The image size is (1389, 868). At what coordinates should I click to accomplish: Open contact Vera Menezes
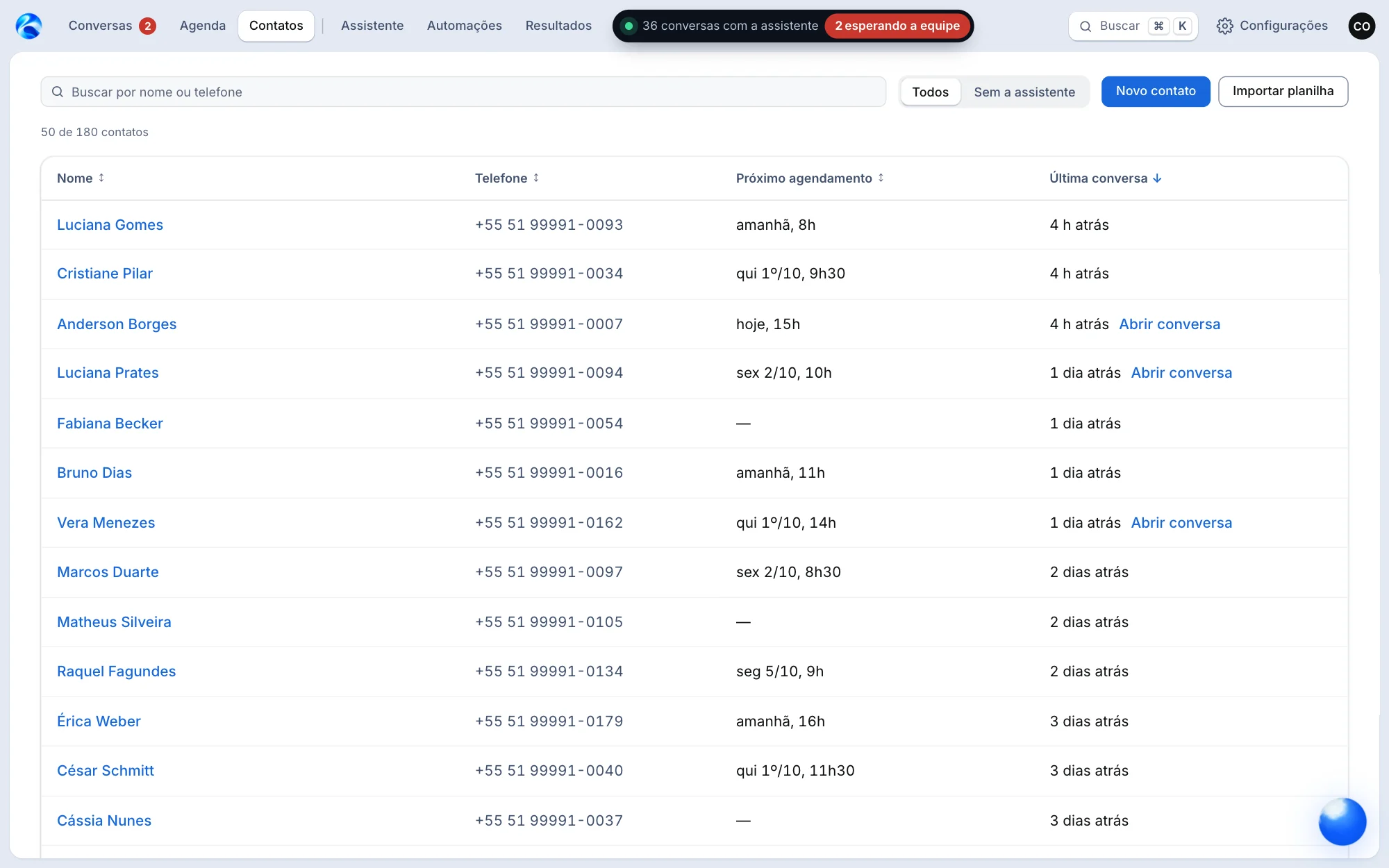[x=106, y=523]
